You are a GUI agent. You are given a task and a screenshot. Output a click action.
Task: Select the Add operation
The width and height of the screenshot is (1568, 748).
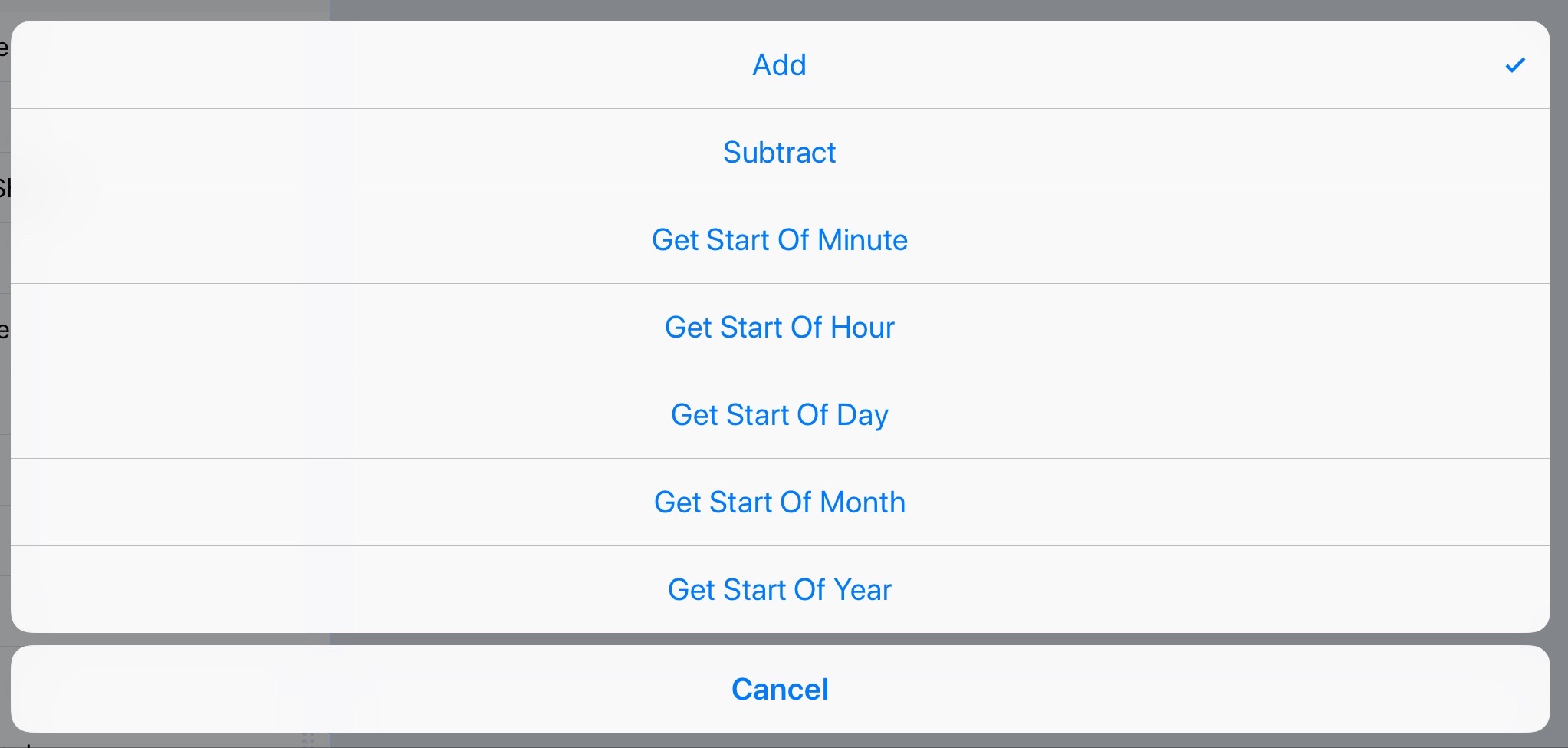tap(781, 65)
